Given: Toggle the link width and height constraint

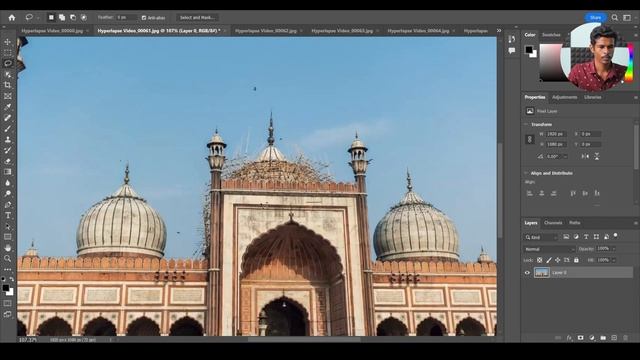Looking at the screenshot, I should click(530, 139).
